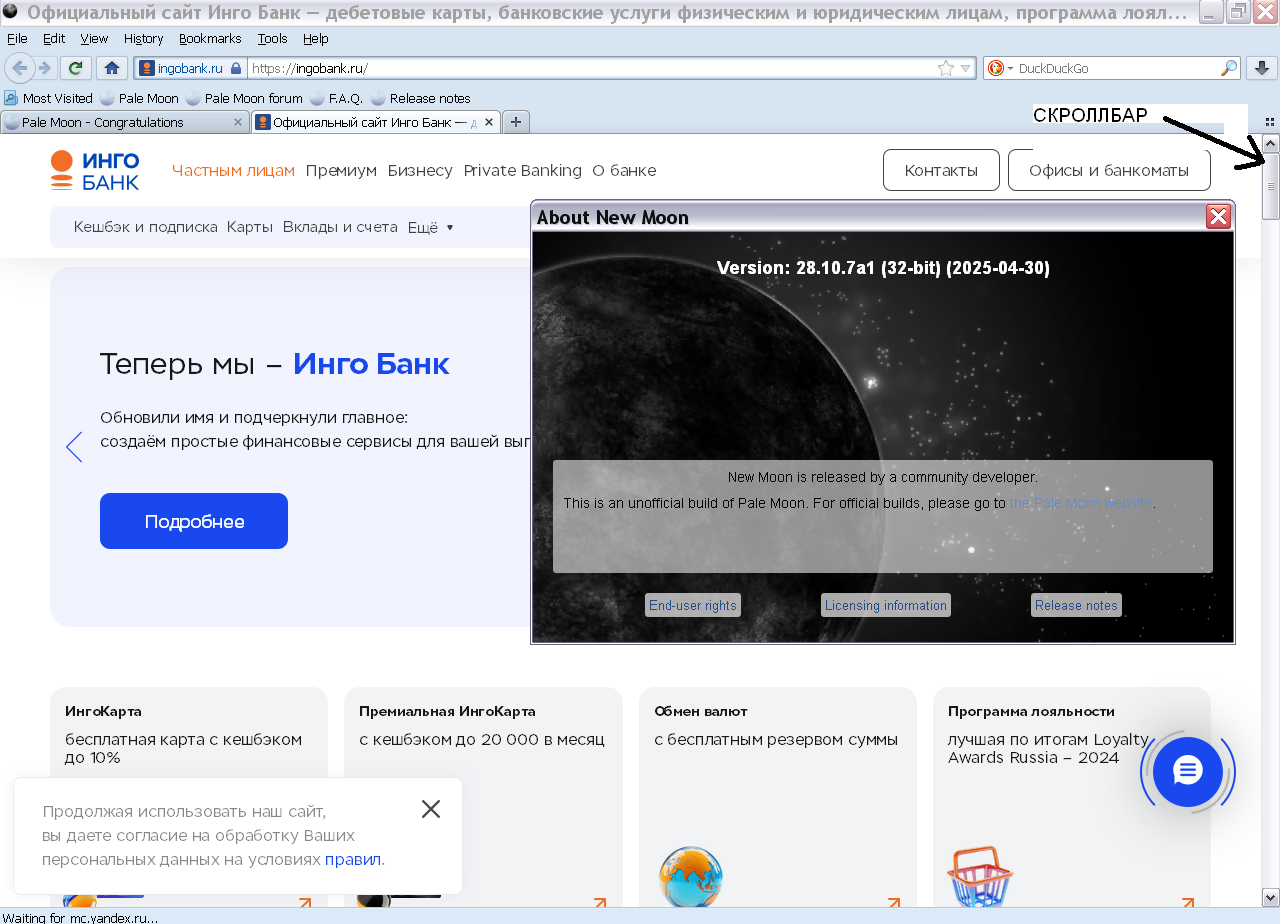Click Release notes in About dialog
Viewport: 1280px width, 924px height.
pos(1076,605)
